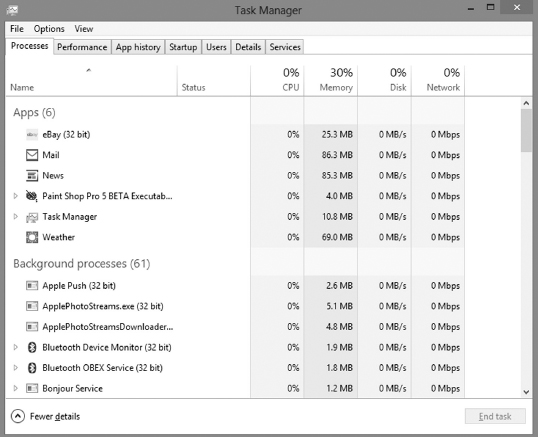The image size is (538, 437).
Task: Open the Options menu
Action: point(49,29)
